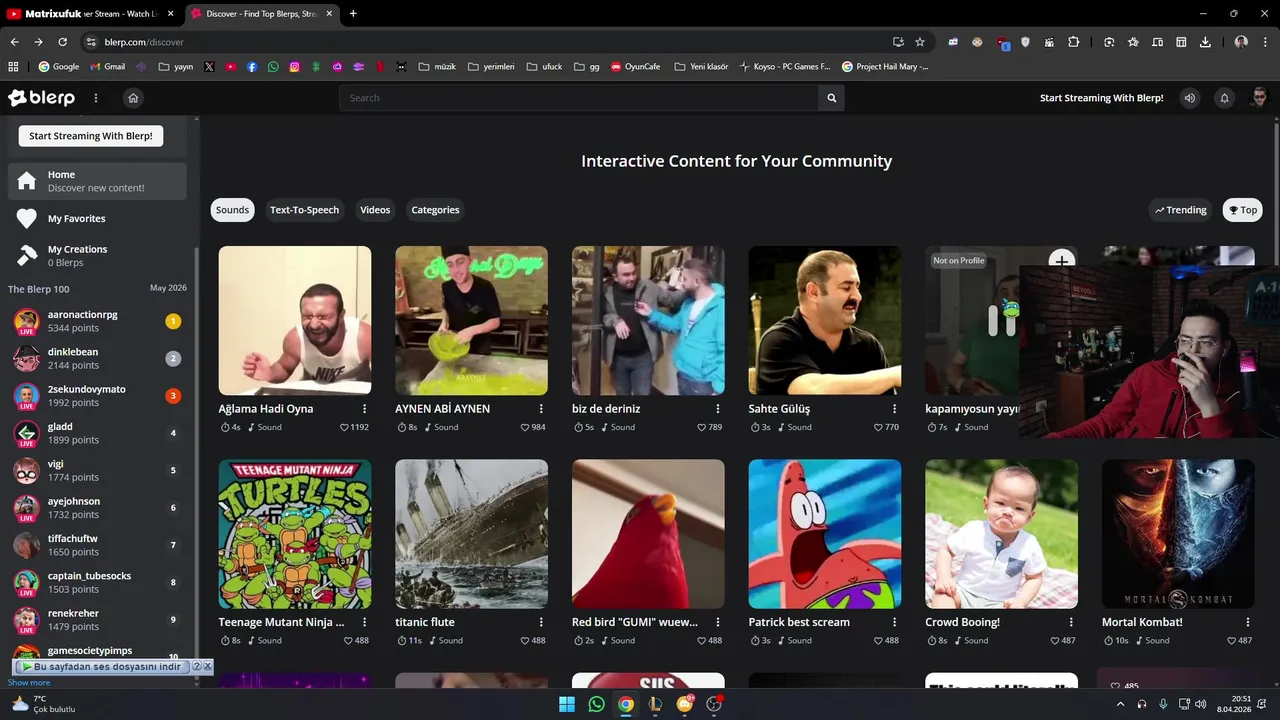
Task: Go back in browser
Action: pos(14,42)
